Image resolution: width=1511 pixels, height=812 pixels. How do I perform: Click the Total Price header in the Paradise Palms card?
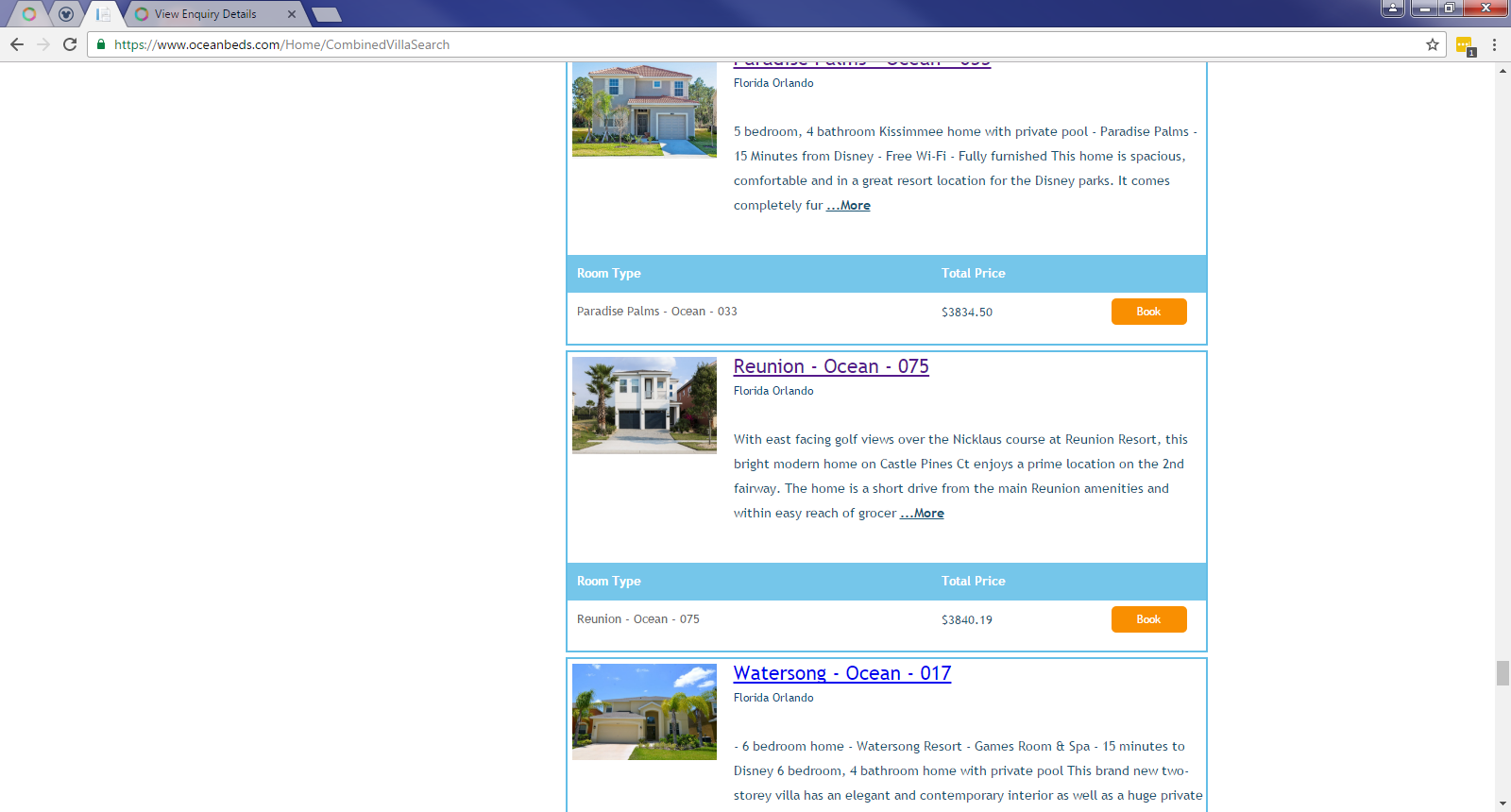(x=974, y=273)
